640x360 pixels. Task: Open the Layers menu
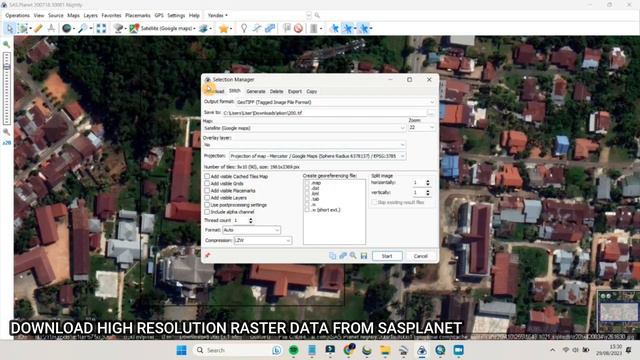91,16
